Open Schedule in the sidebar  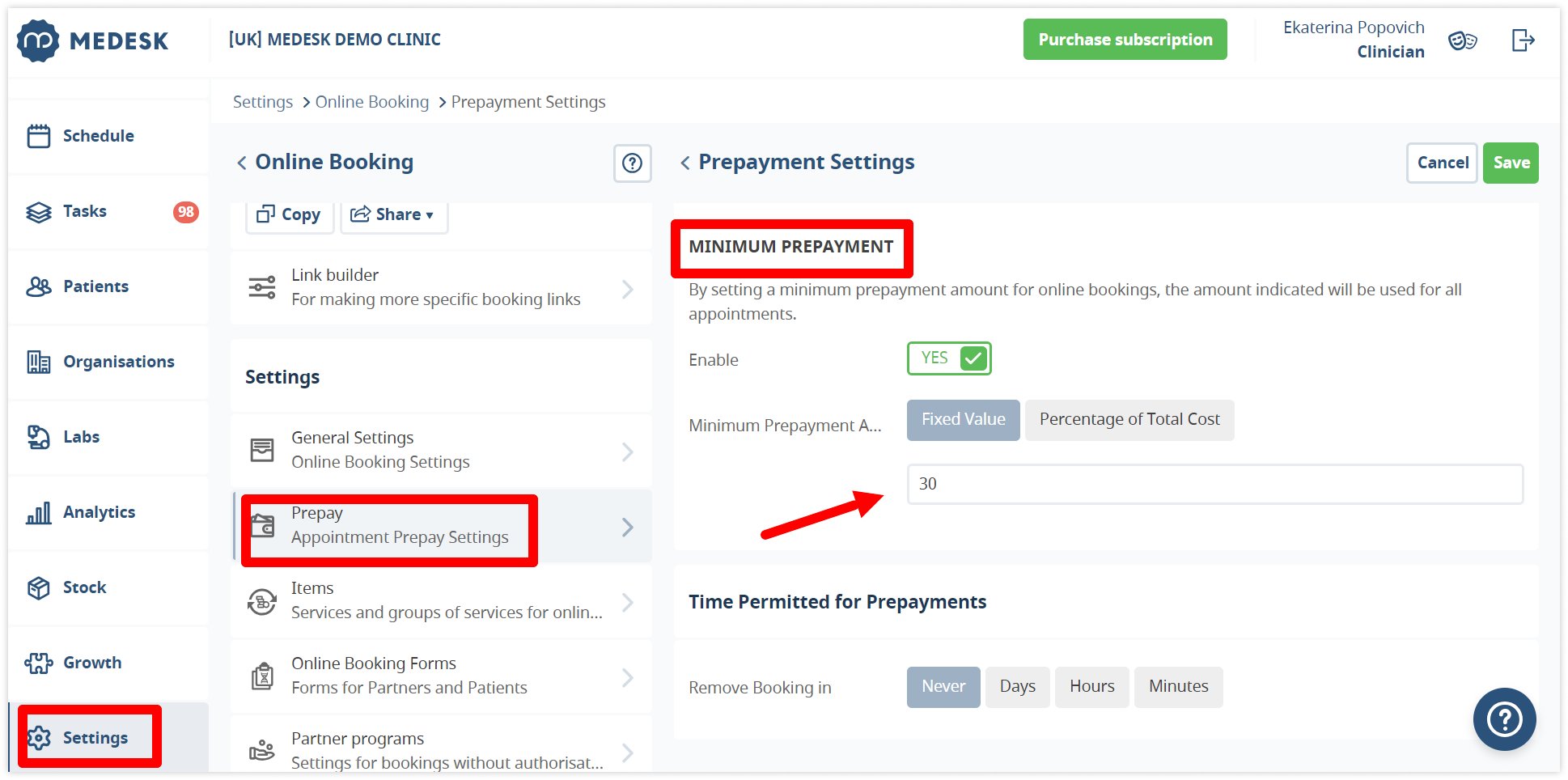98,136
